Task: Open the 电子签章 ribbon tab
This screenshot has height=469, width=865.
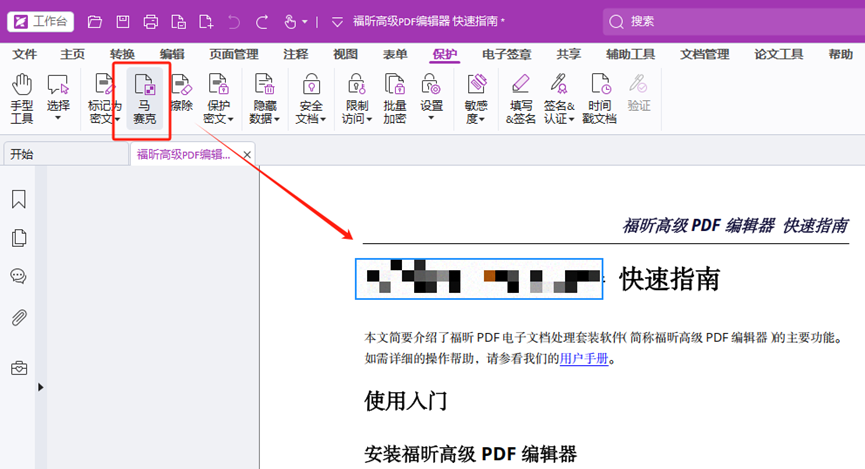Action: tap(505, 54)
